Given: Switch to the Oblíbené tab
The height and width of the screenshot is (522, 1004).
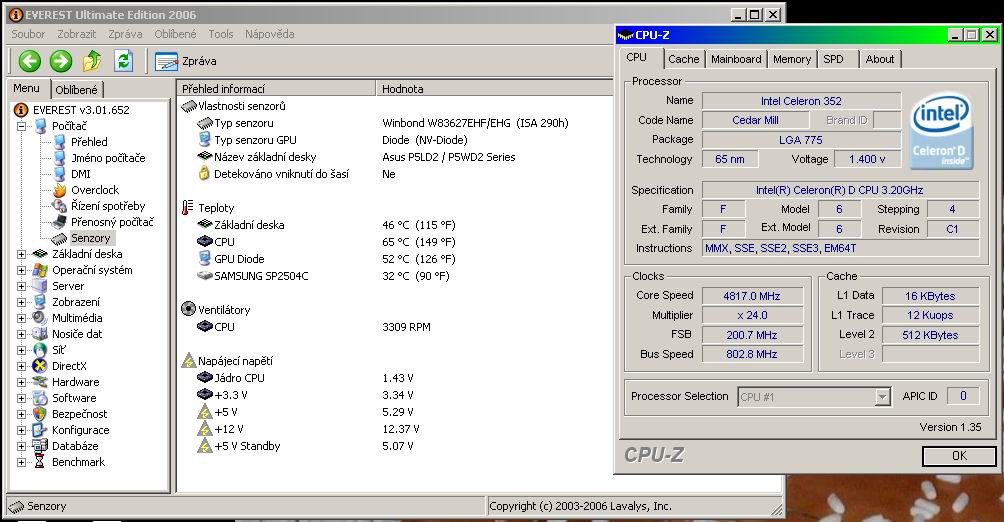Looking at the screenshot, I should (76, 90).
